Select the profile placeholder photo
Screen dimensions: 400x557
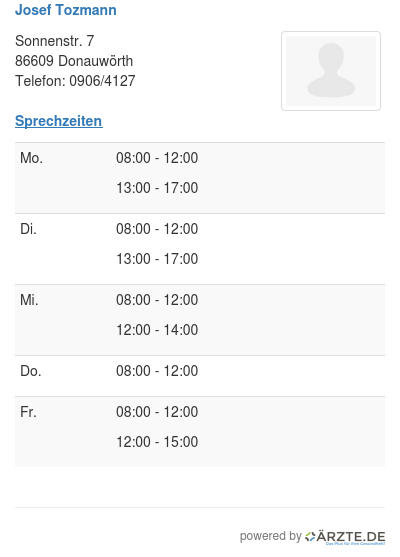point(331,71)
